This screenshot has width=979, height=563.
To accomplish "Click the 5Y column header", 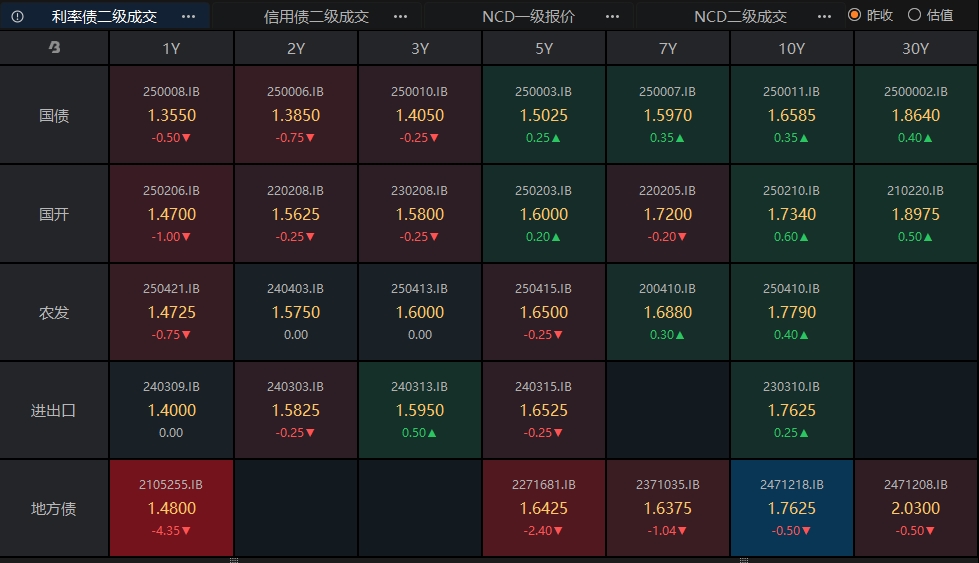I will coord(544,48).
